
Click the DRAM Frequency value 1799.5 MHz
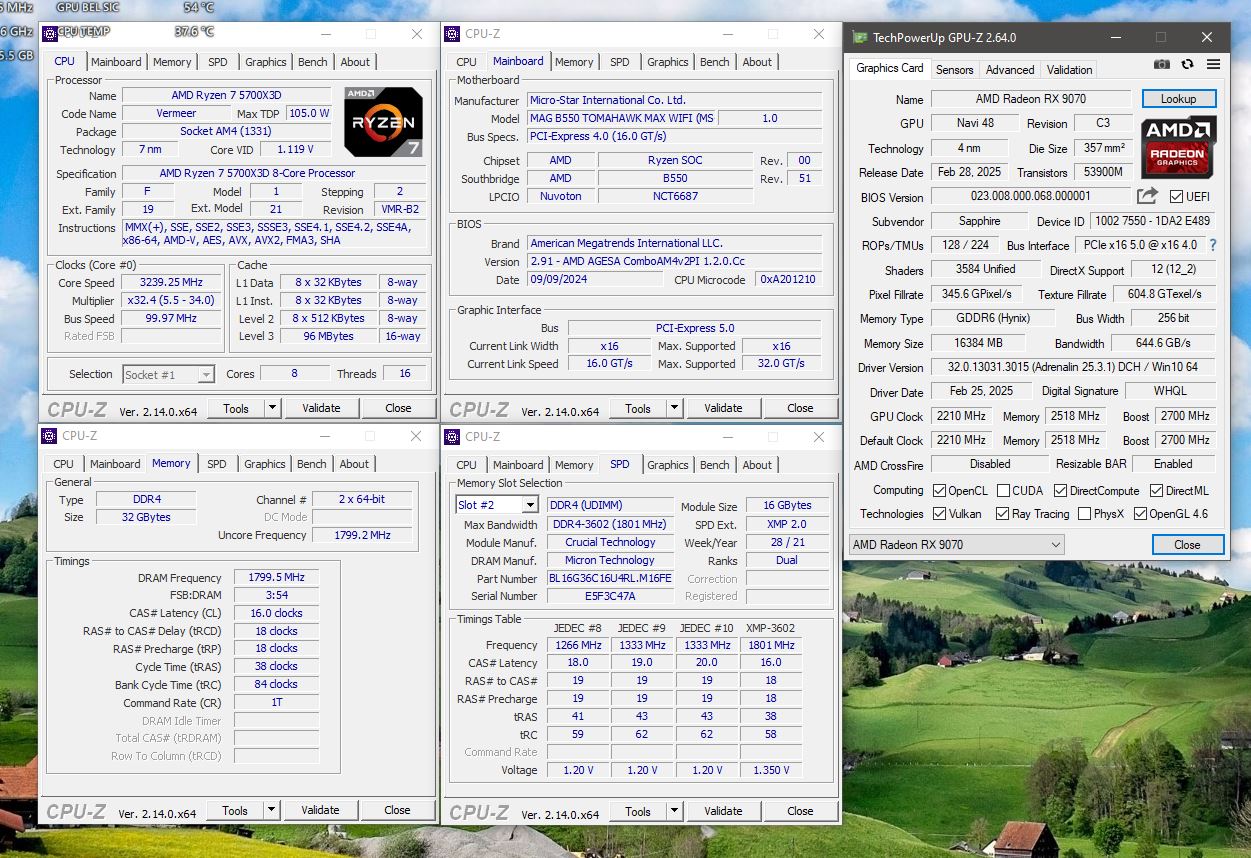point(276,578)
